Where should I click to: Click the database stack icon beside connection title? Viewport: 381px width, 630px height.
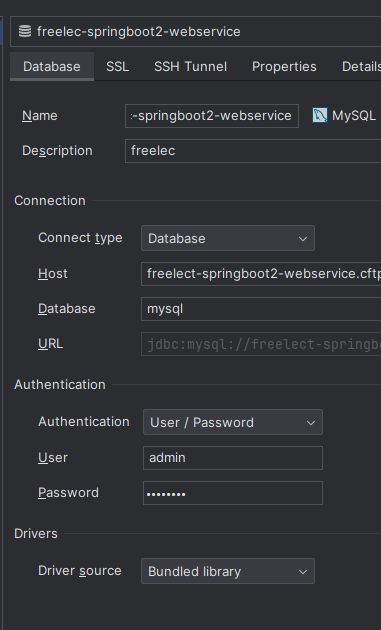25,31
